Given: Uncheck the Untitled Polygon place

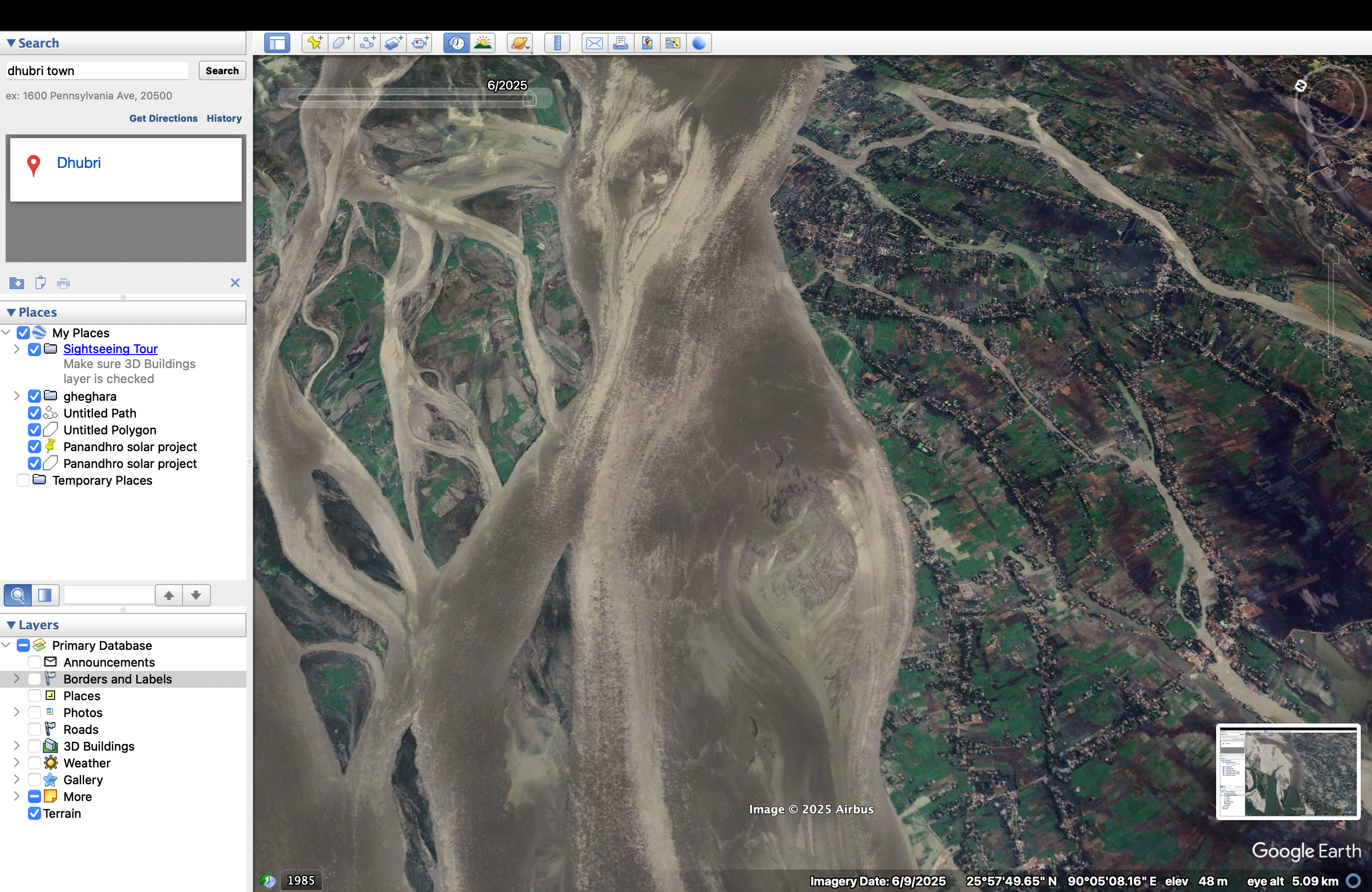Looking at the screenshot, I should coord(35,430).
